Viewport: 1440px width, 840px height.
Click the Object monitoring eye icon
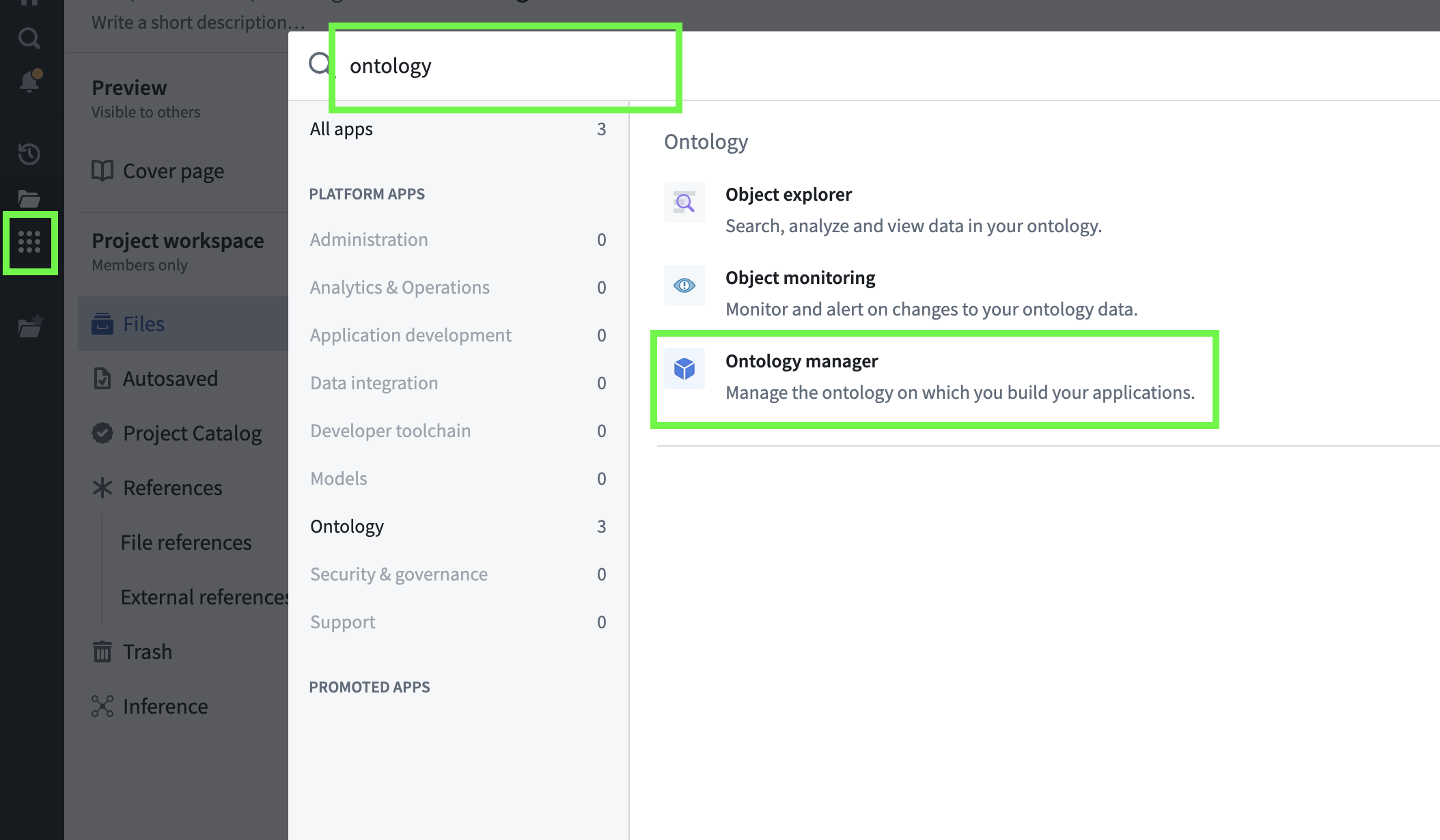684,285
